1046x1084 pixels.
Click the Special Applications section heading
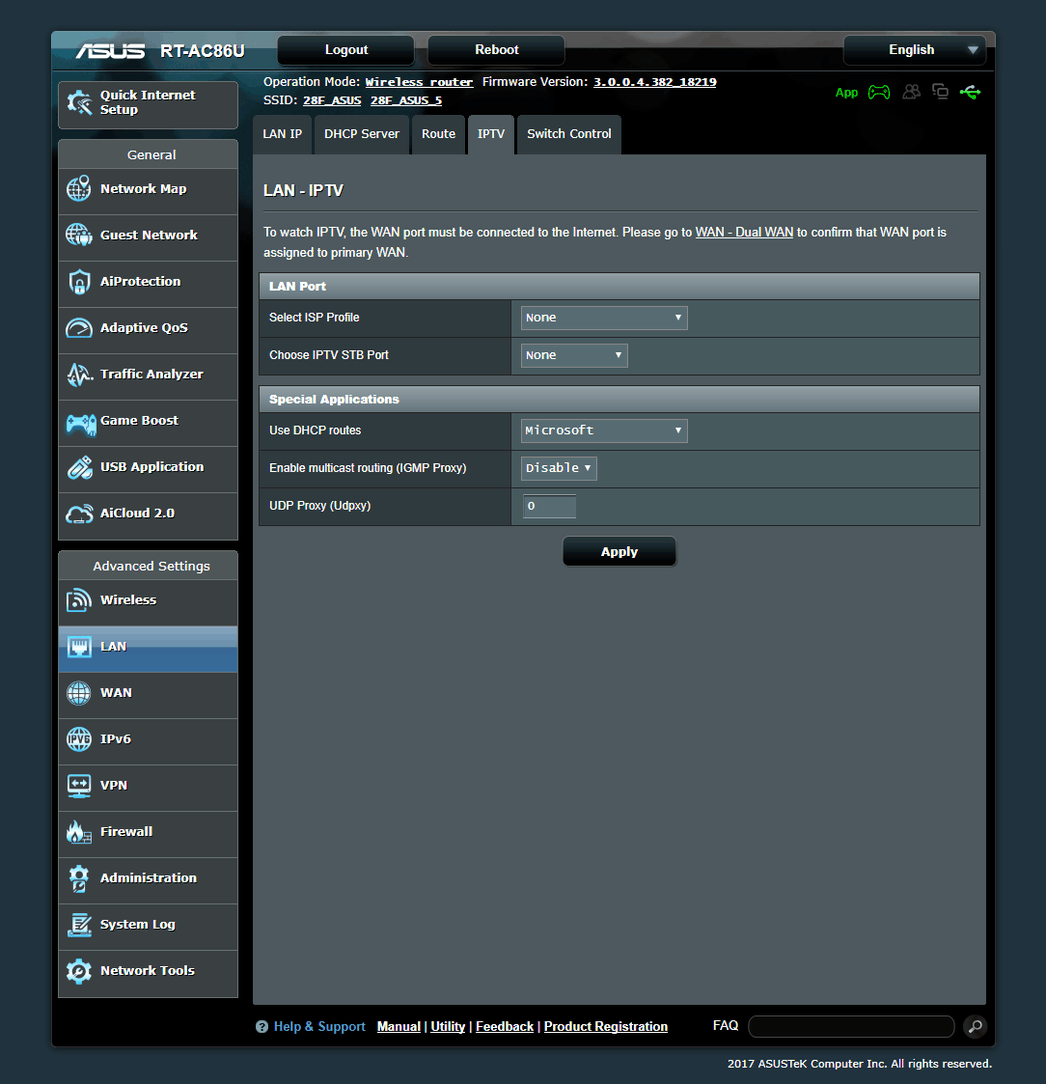click(x=334, y=400)
